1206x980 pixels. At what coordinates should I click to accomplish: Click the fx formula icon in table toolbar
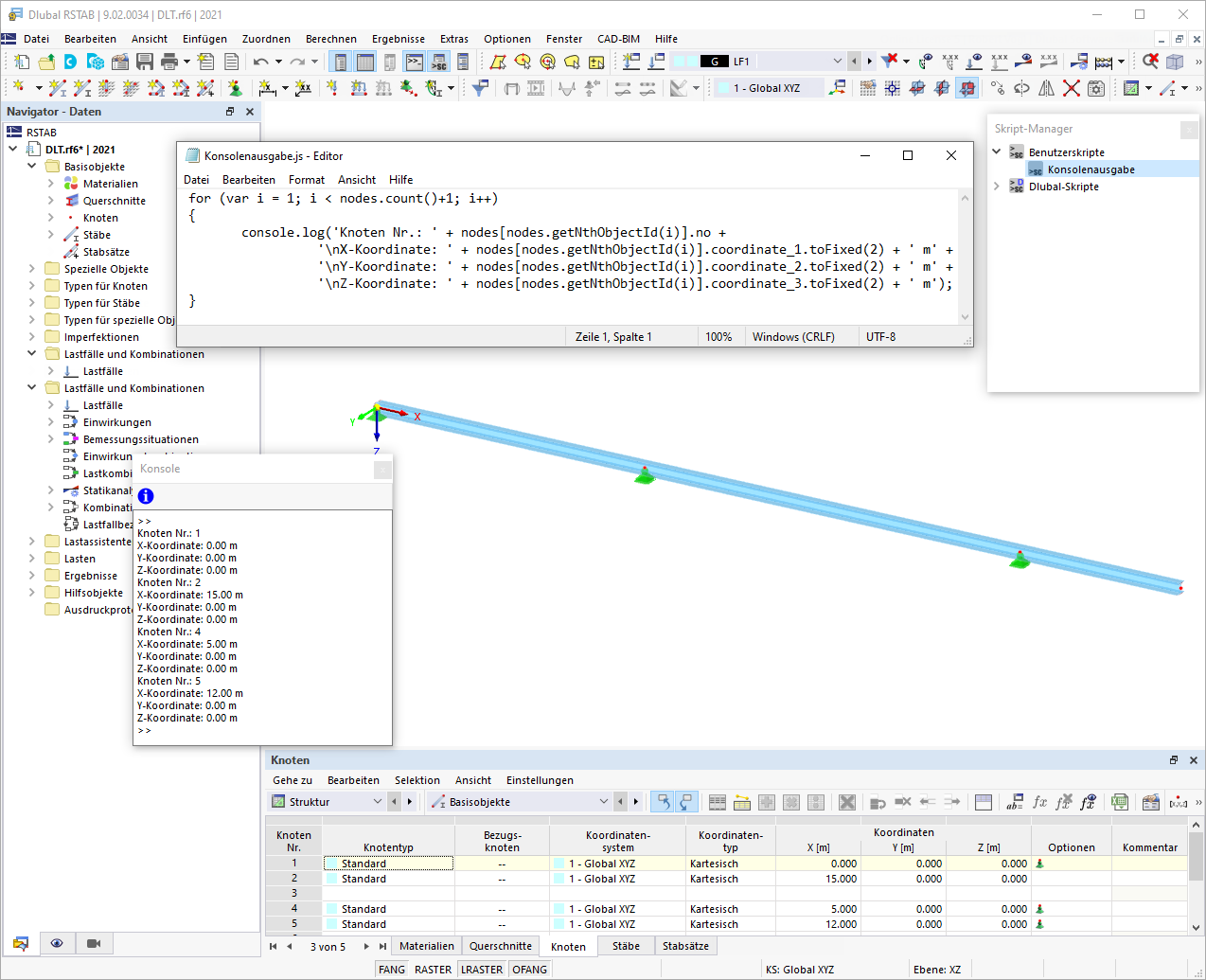pyautogui.click(x=1039, y=802)
